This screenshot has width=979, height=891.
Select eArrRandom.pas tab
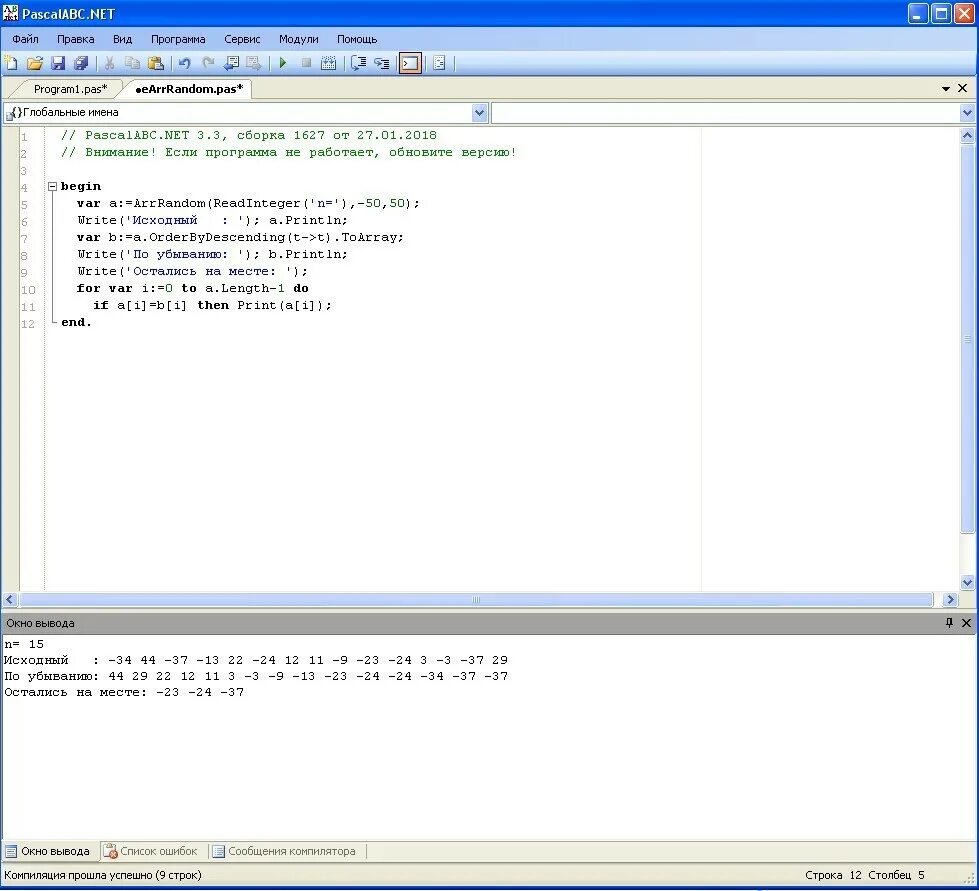coord(189,89)
